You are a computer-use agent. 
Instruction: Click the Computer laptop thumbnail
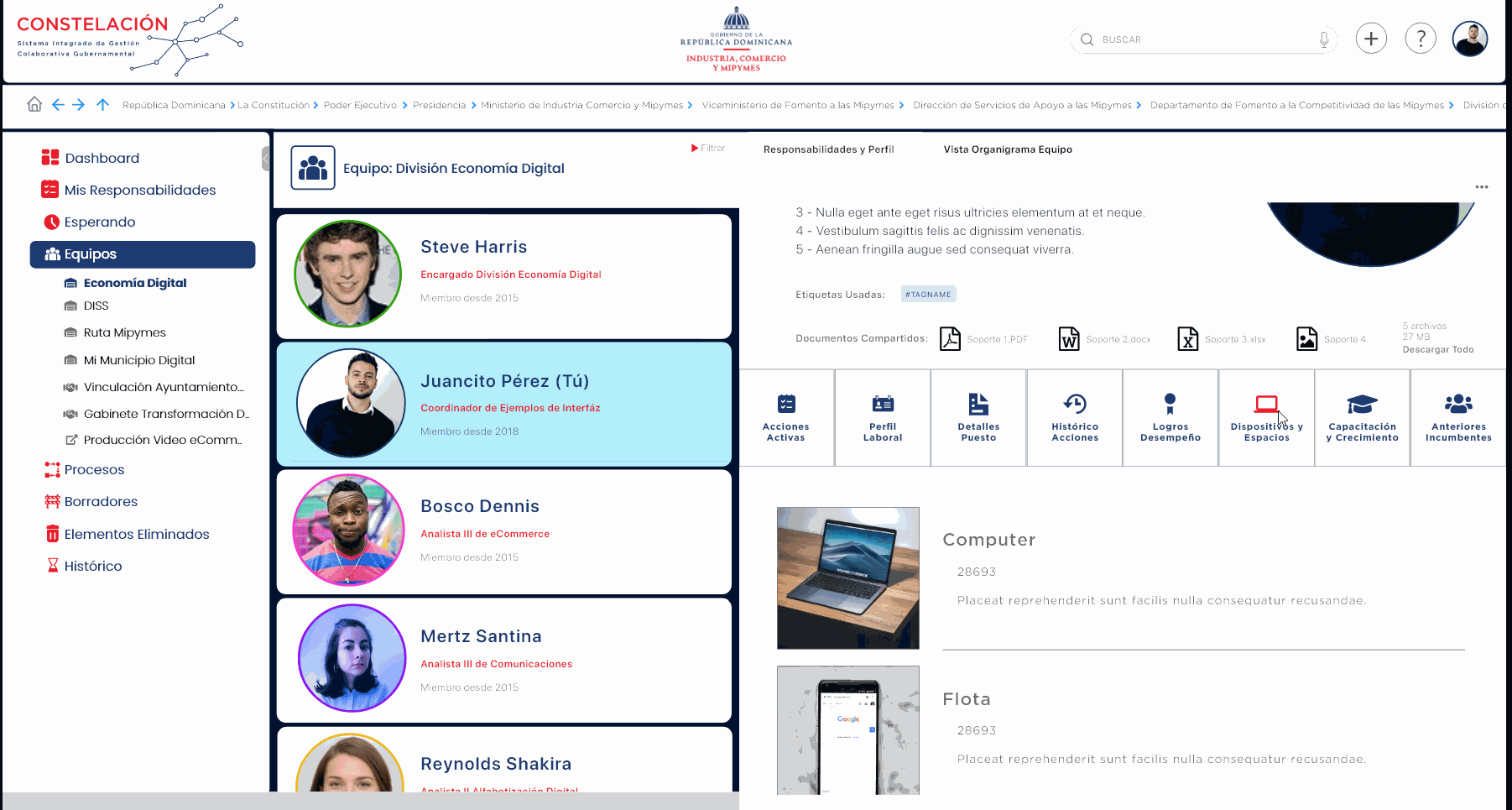pyautogui.click(x=847, y=577)
